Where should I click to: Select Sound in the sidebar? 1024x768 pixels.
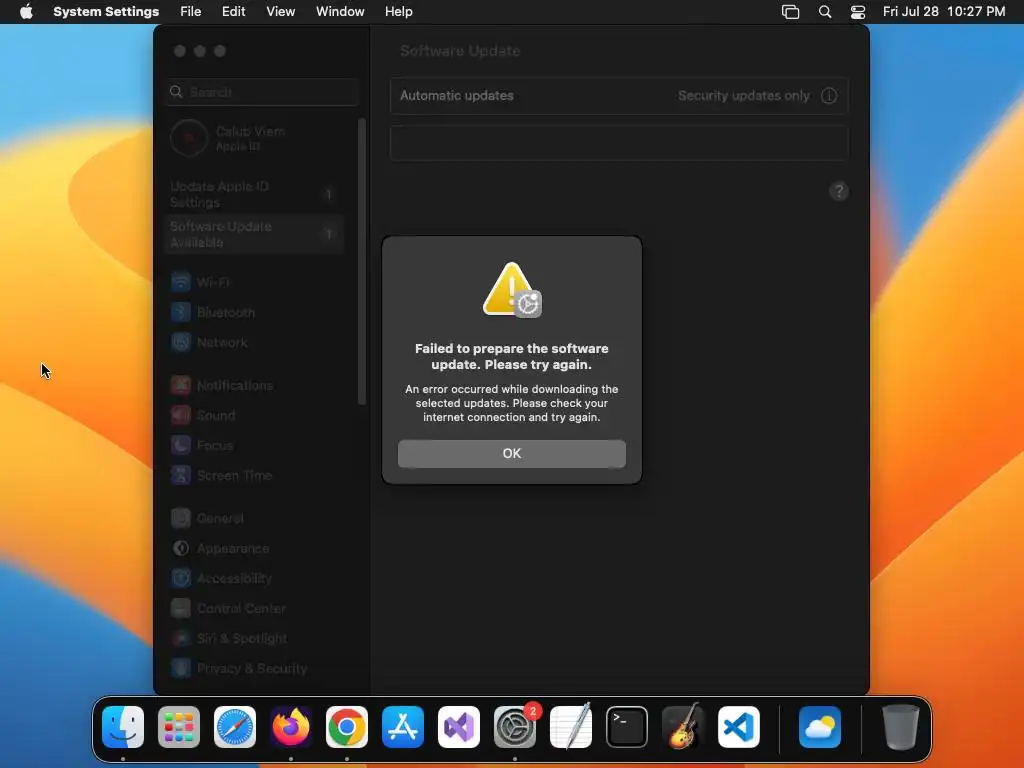pos(255,415)
